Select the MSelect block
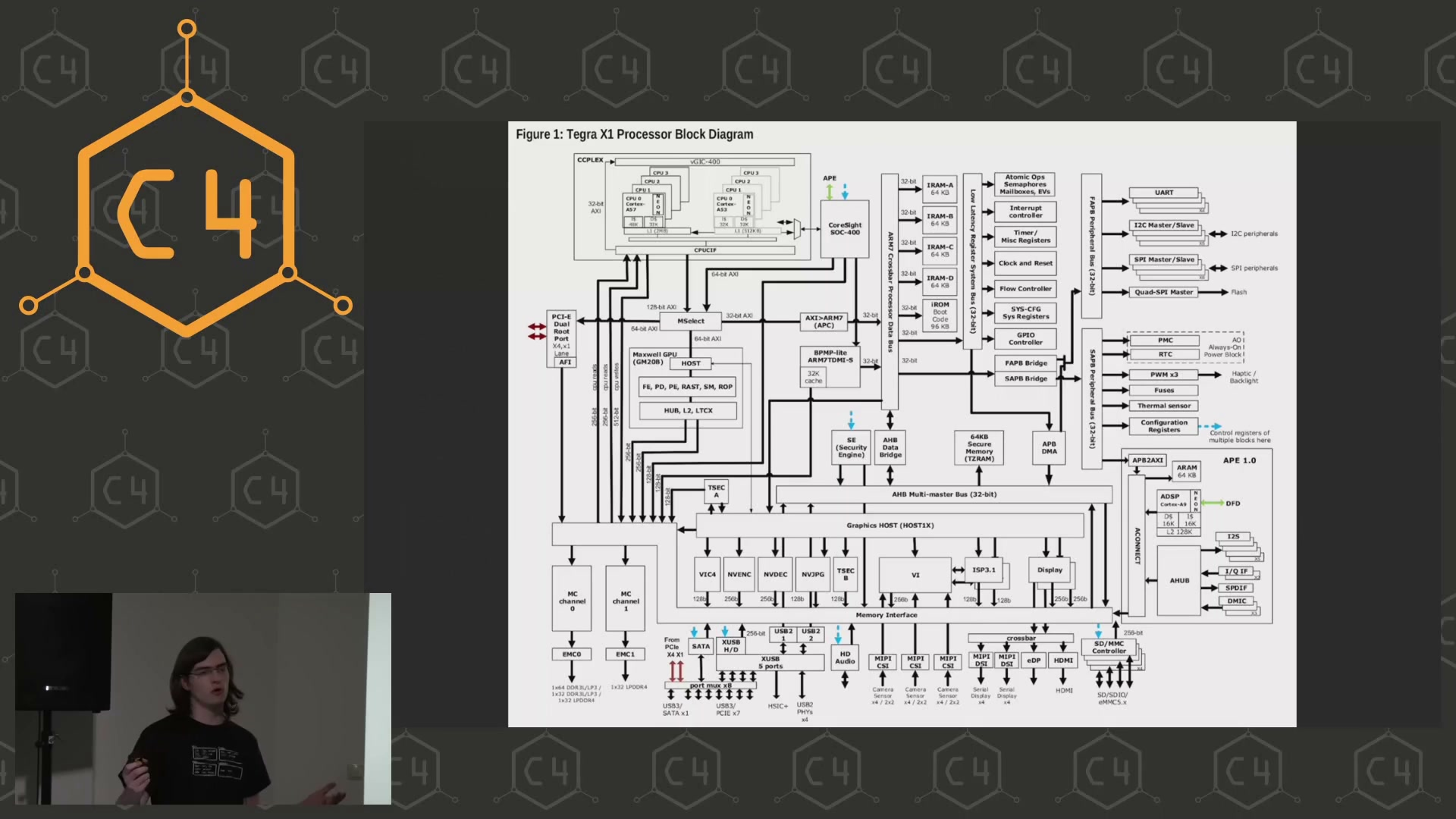This screenshot has height=819, width=1456. click(691, 322)
